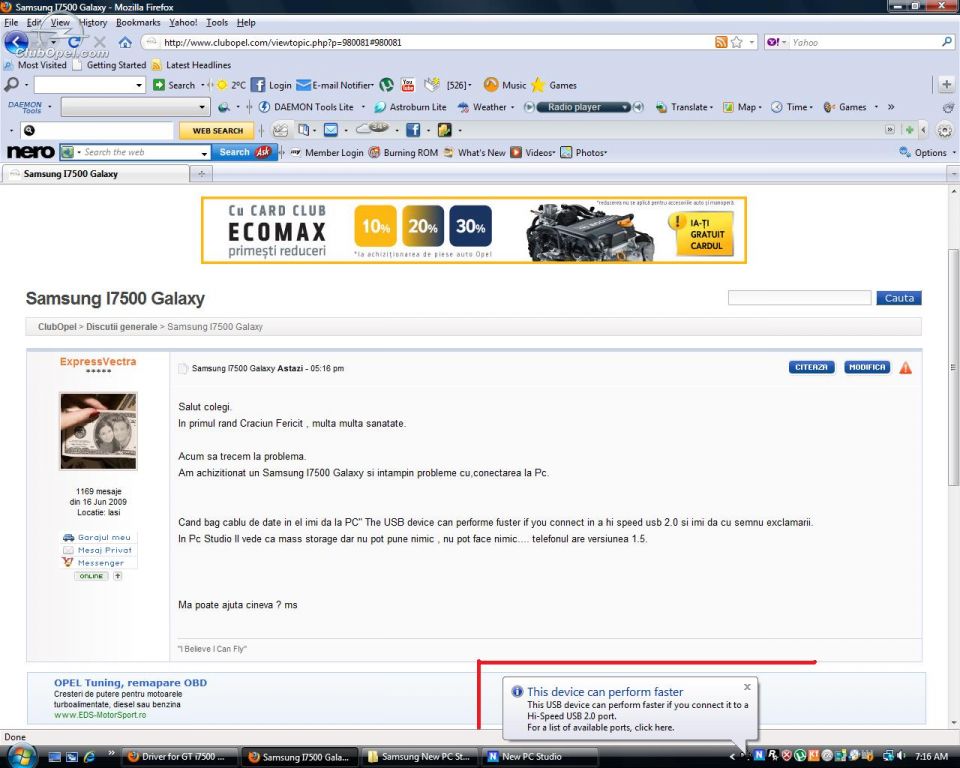Screen dimensions: 960x768
Task: Launch DAEMON Tools Lite from toolbar
Action: pyautogui.click(x=306, y=107)
